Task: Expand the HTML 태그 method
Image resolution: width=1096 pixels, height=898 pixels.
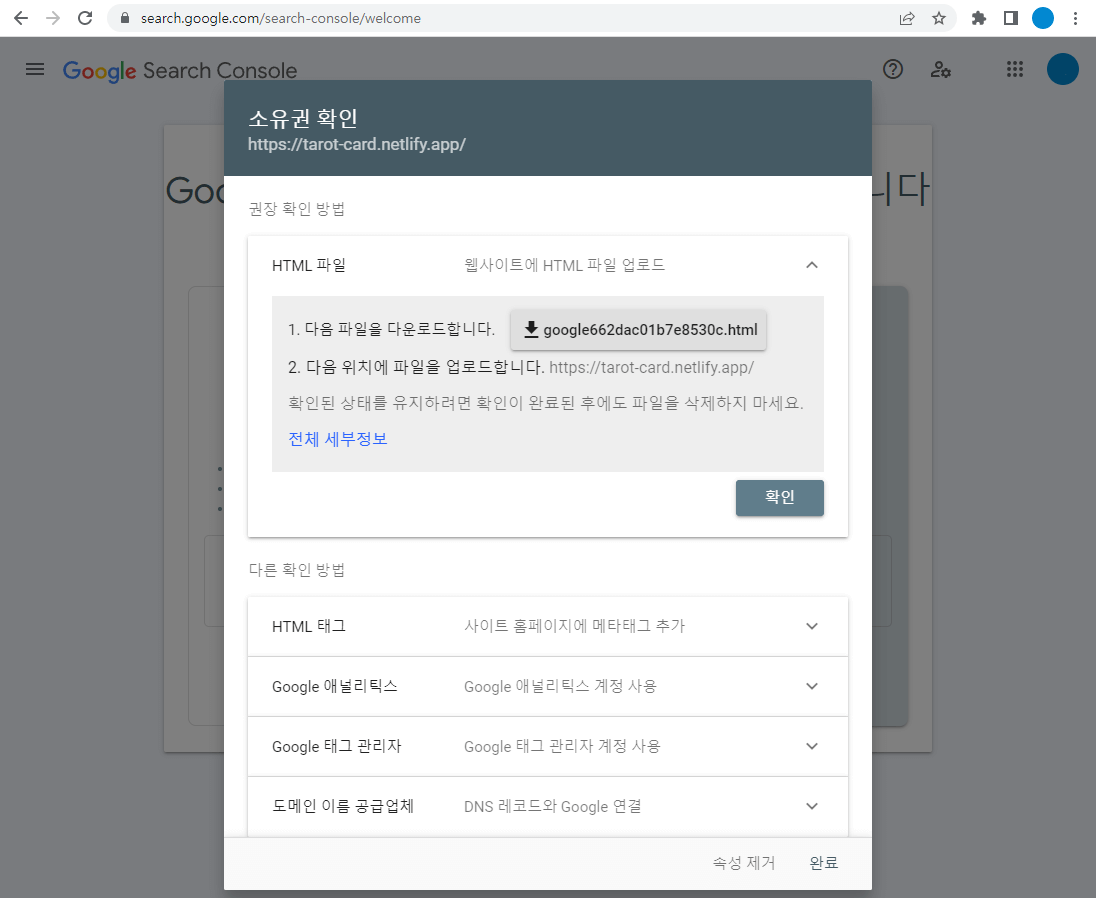Action: [x=812, y=626]
